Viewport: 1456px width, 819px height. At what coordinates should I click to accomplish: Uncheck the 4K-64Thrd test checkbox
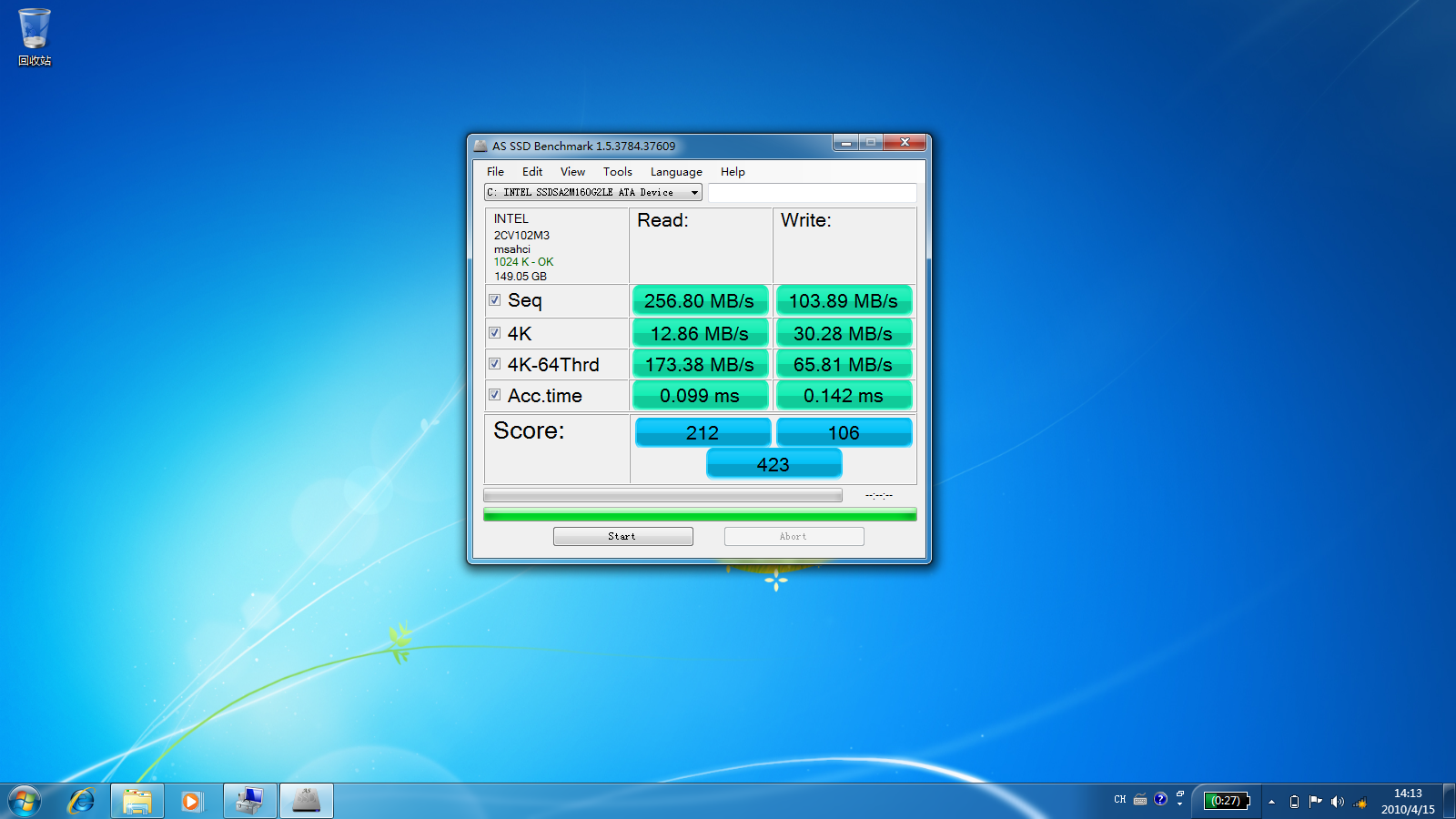click(x=494, y=363)
